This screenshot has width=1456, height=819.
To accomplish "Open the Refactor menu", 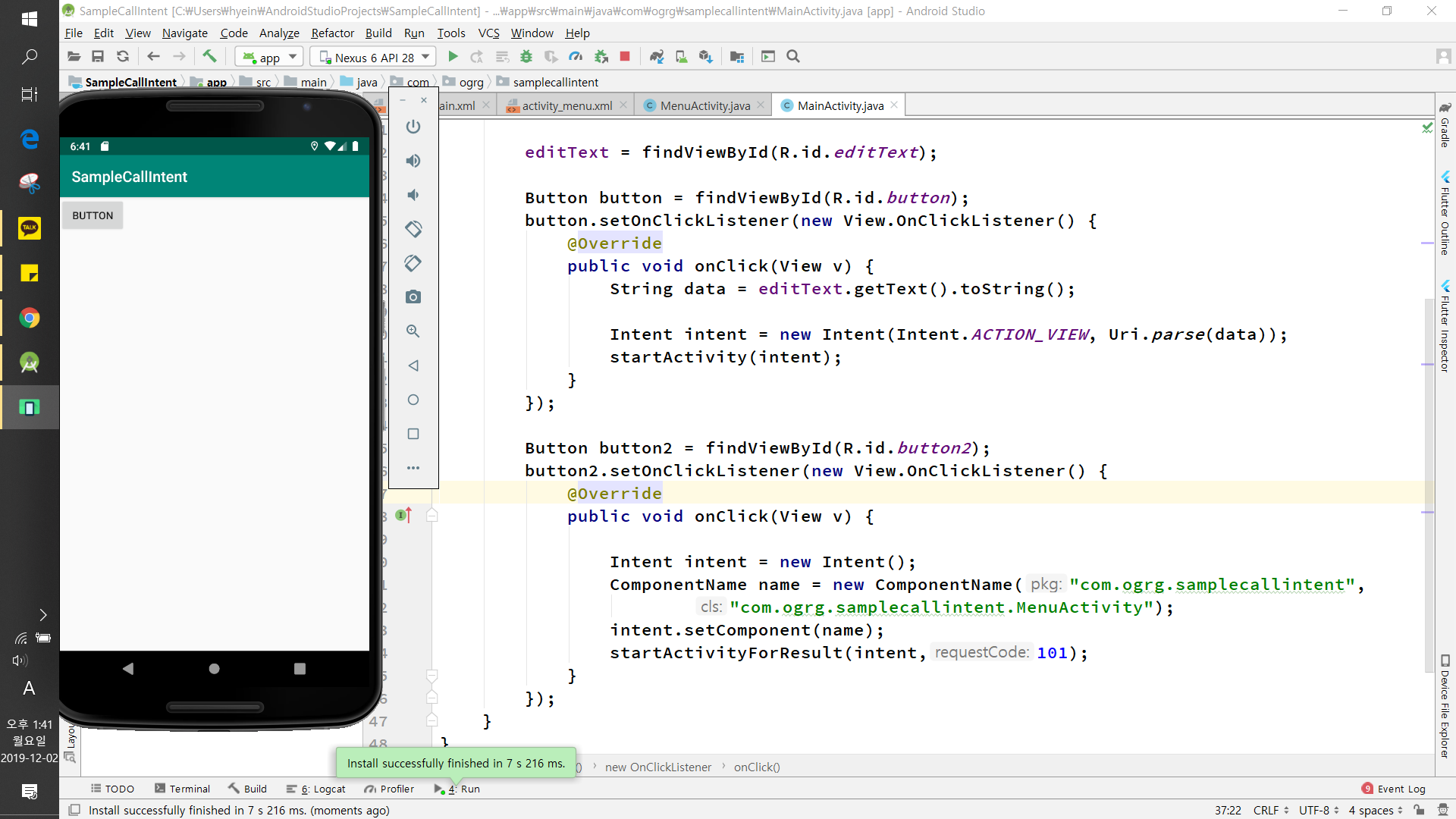I will [x=332, y=33].
